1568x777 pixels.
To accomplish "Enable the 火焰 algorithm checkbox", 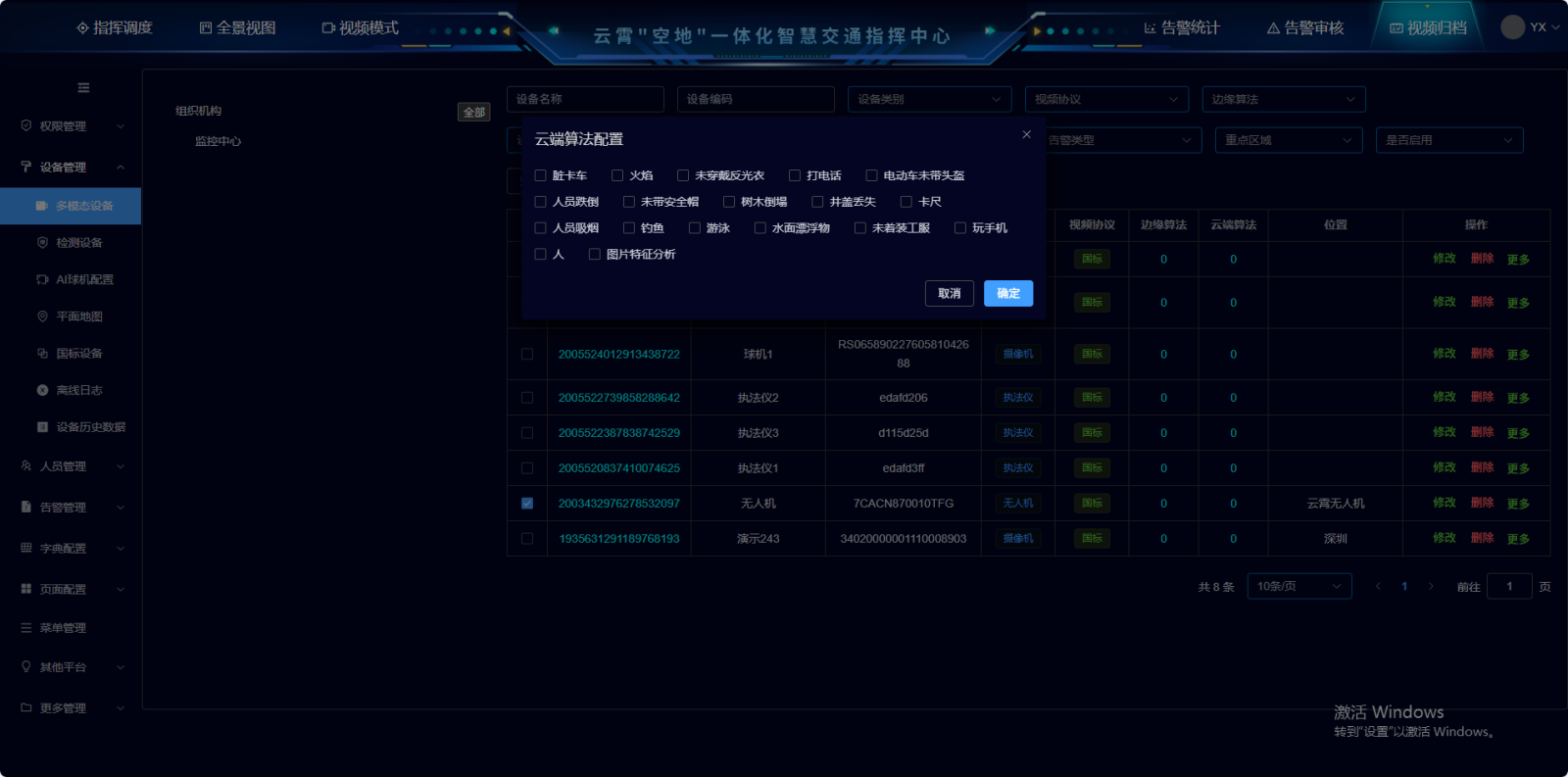I will (617, 175).
